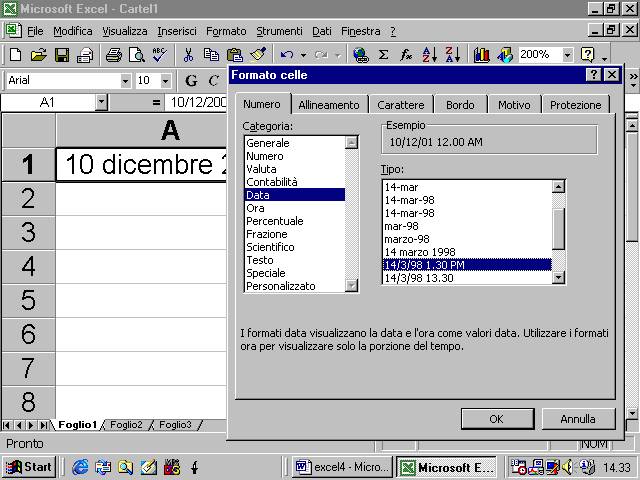Click OK in Formato celle dialog

(x=497, y=419)
